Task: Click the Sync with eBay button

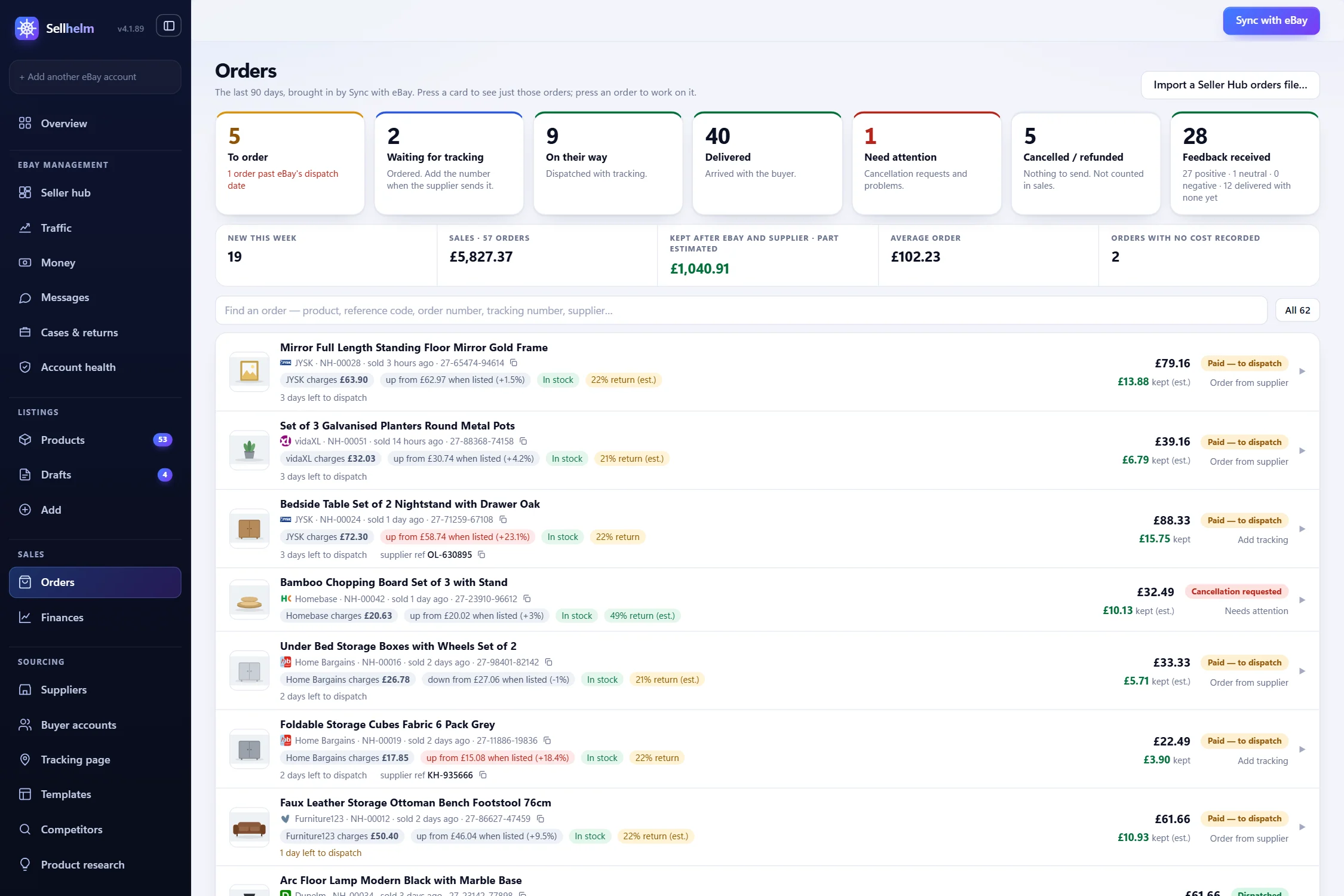Action: click(x=1271, y=20)
